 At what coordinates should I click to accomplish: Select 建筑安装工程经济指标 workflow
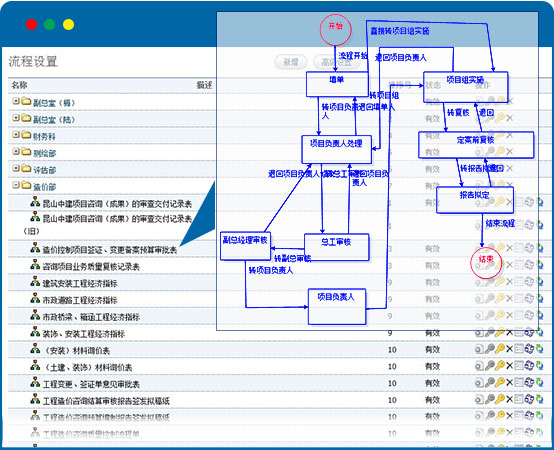point(79,284)
